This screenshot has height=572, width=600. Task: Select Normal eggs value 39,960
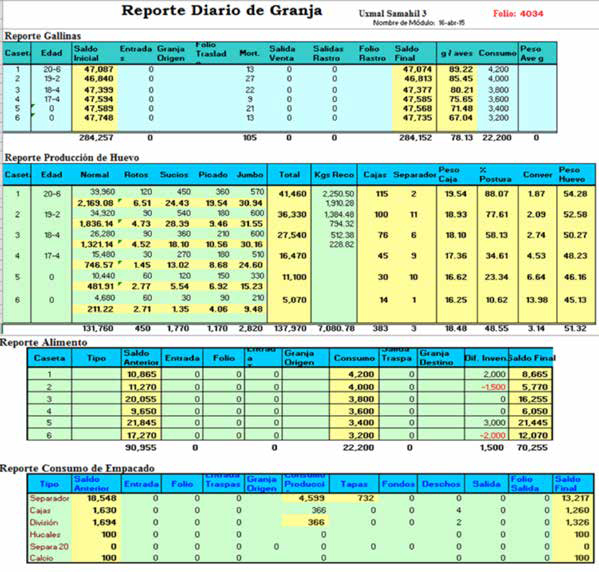click(x=103, y=191)
